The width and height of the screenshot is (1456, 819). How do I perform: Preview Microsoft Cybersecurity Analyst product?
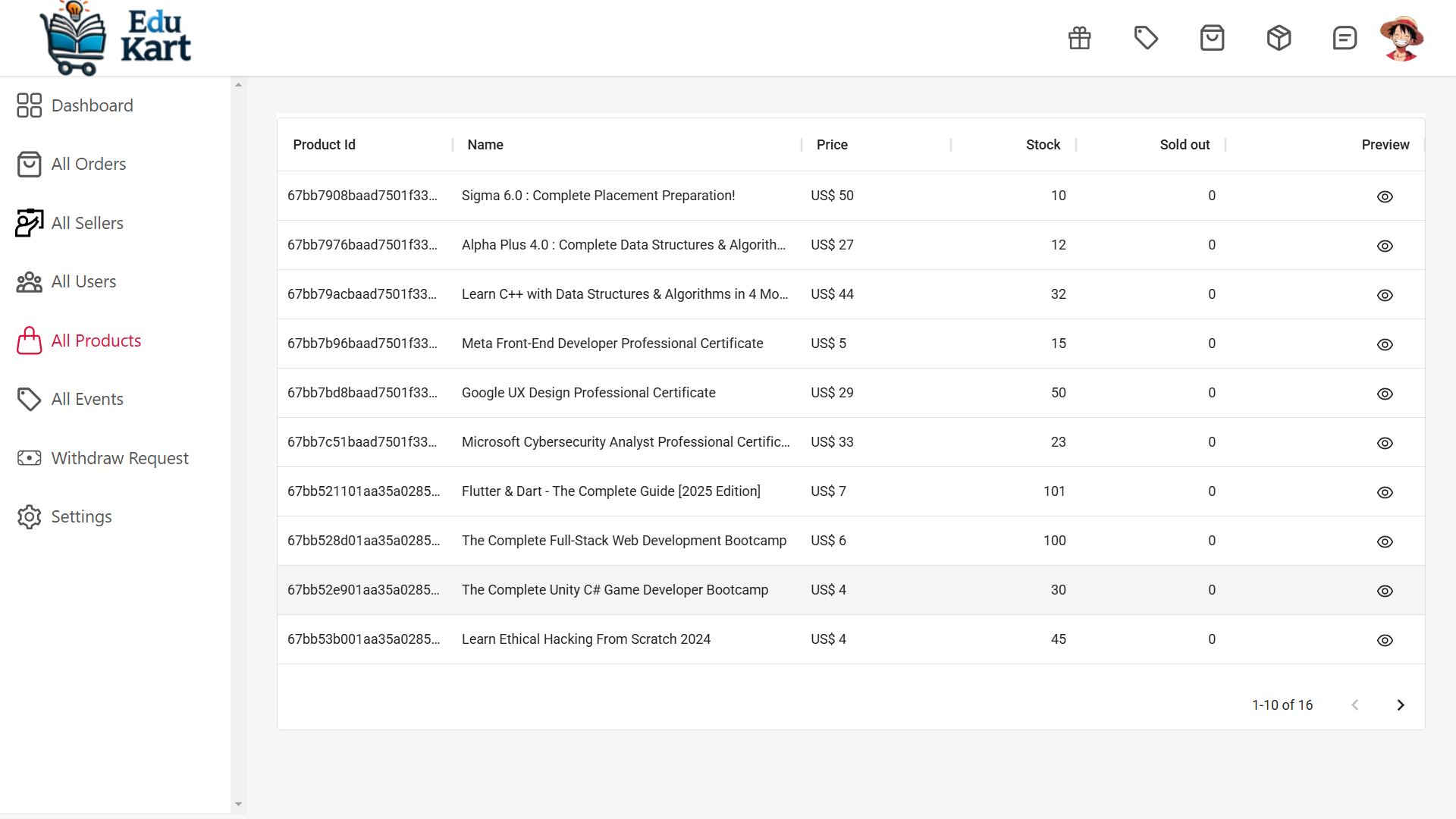1385,443
